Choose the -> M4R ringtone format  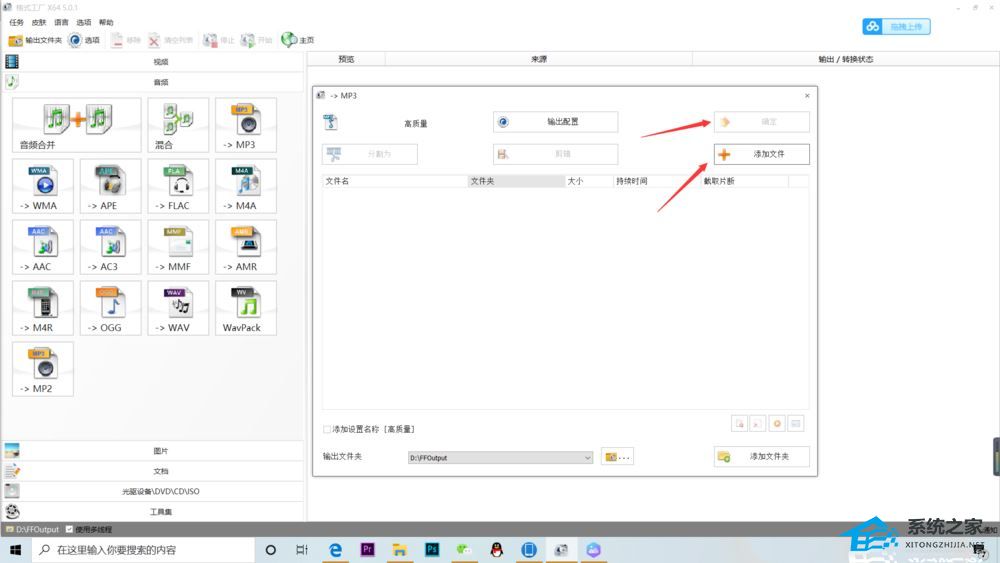[x=43, y=308]
